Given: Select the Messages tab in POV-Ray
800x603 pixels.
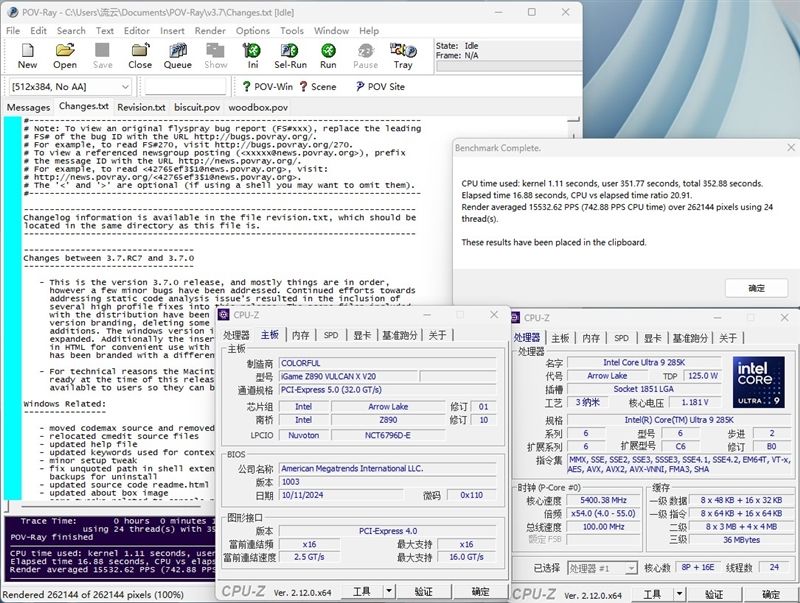Looking at the screenshot, I should (28, 107).
